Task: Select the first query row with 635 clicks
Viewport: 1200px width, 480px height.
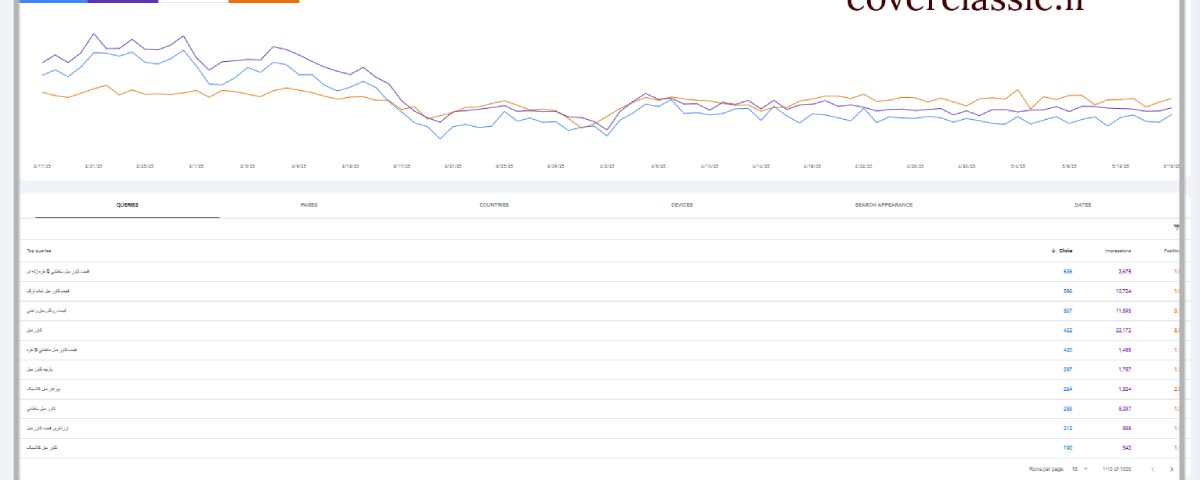Action: coord(600,271)
